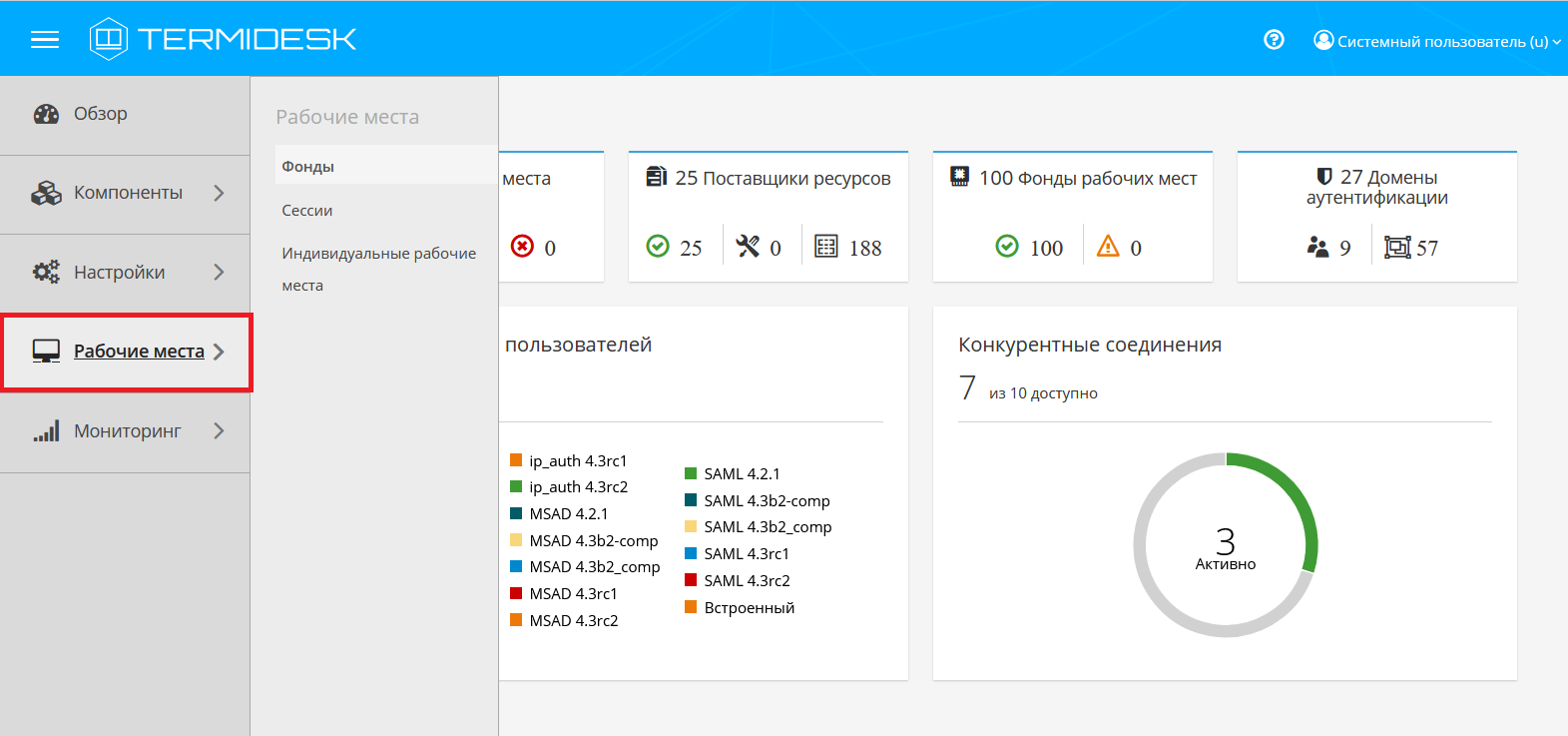Image resolution: width=1568 pixels, height=736 pixels.
Task: Select Фонды in Рабочие места submenu
Action: coord(308,167)
